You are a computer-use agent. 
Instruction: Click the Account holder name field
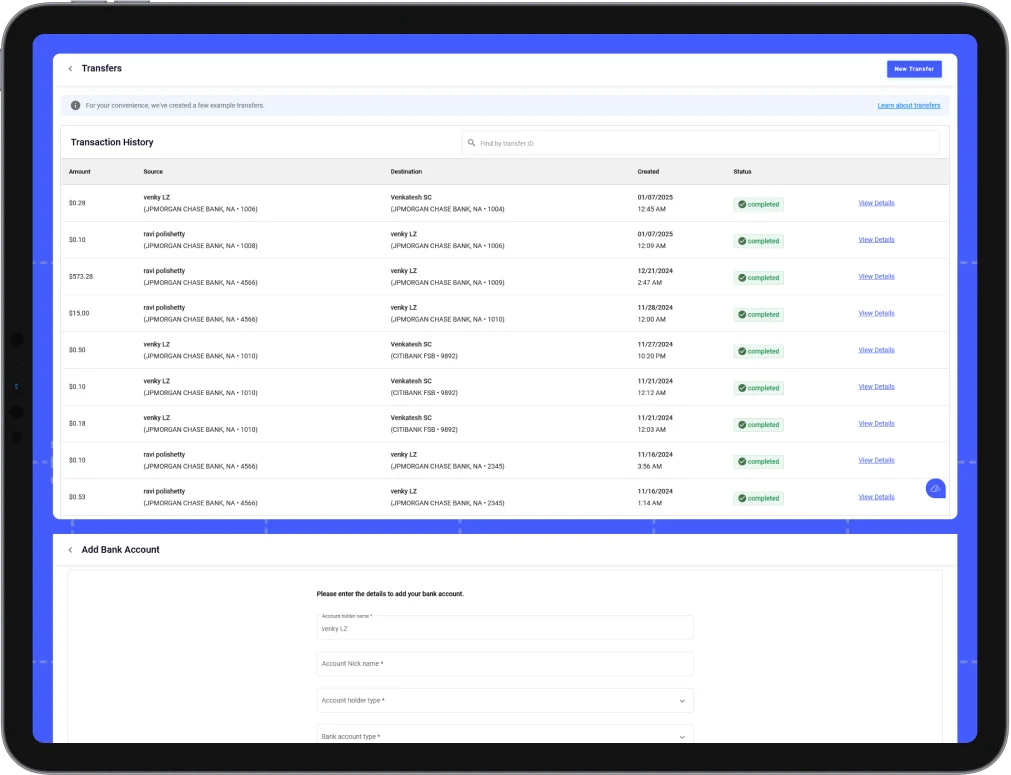coord(505,627)
